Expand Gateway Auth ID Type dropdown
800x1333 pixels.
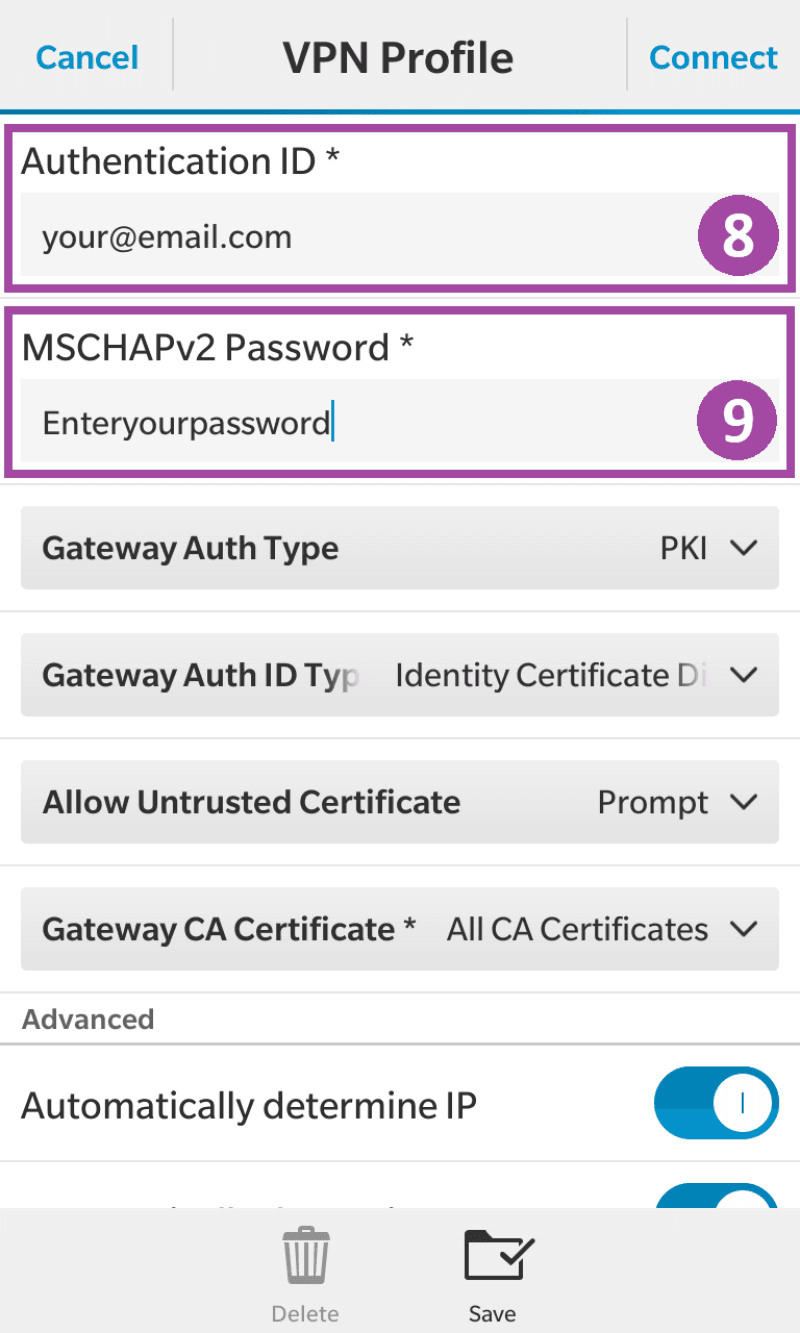pyautogui.click(x=400, y=675)
